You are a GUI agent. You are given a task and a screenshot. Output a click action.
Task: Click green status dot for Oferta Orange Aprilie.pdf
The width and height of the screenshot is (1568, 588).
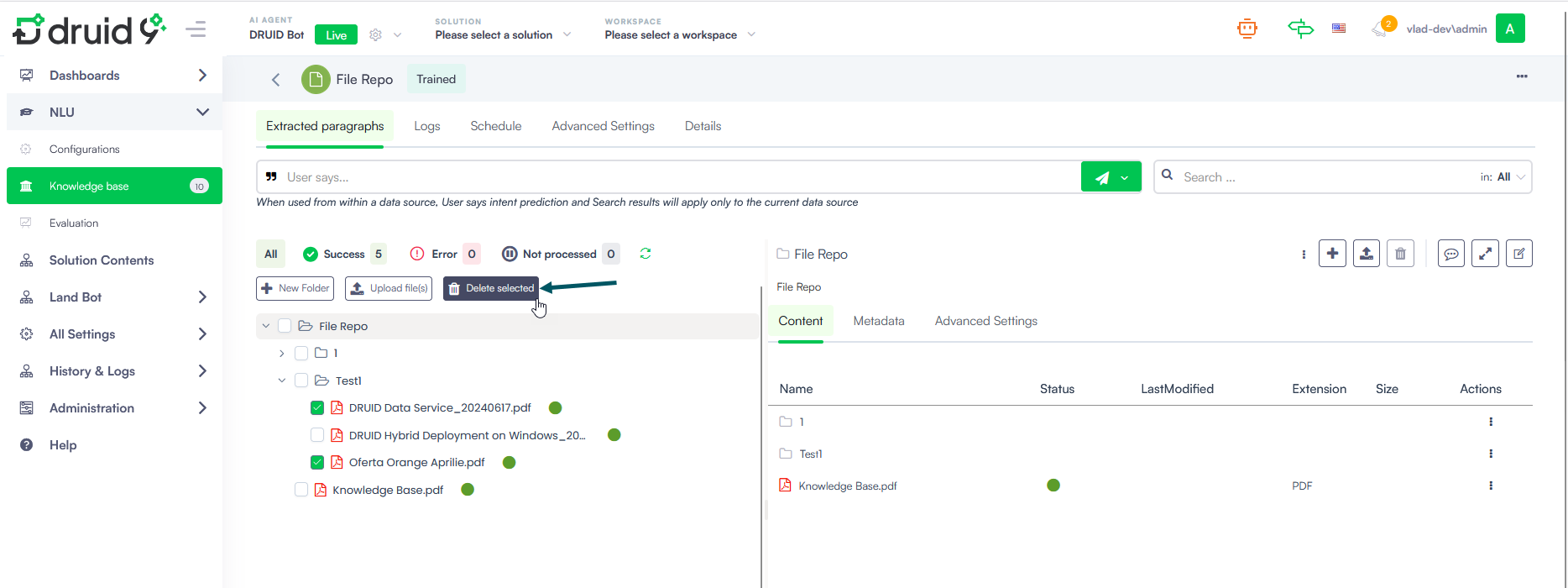click(509, 463)
